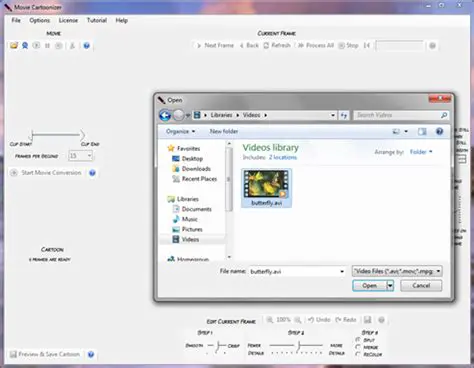The height and width of the screenshot is (368, 474).
Task: Click the help icon in Open dialog toolbar
Action: (x=440, y=131)
